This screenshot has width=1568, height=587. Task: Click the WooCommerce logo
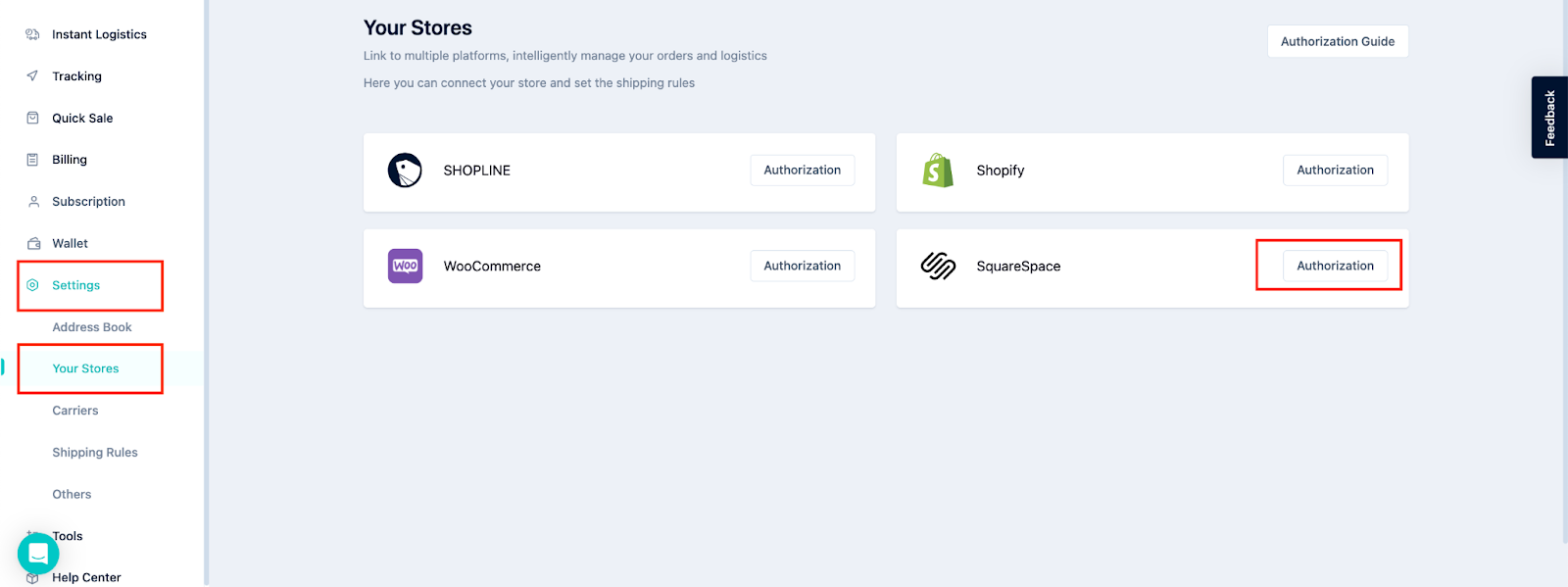[x=405, y=266]
